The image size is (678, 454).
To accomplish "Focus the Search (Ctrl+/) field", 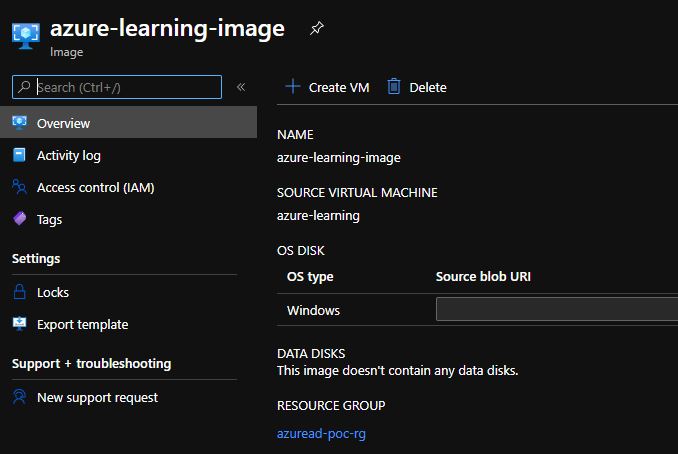I will point(117,87).
